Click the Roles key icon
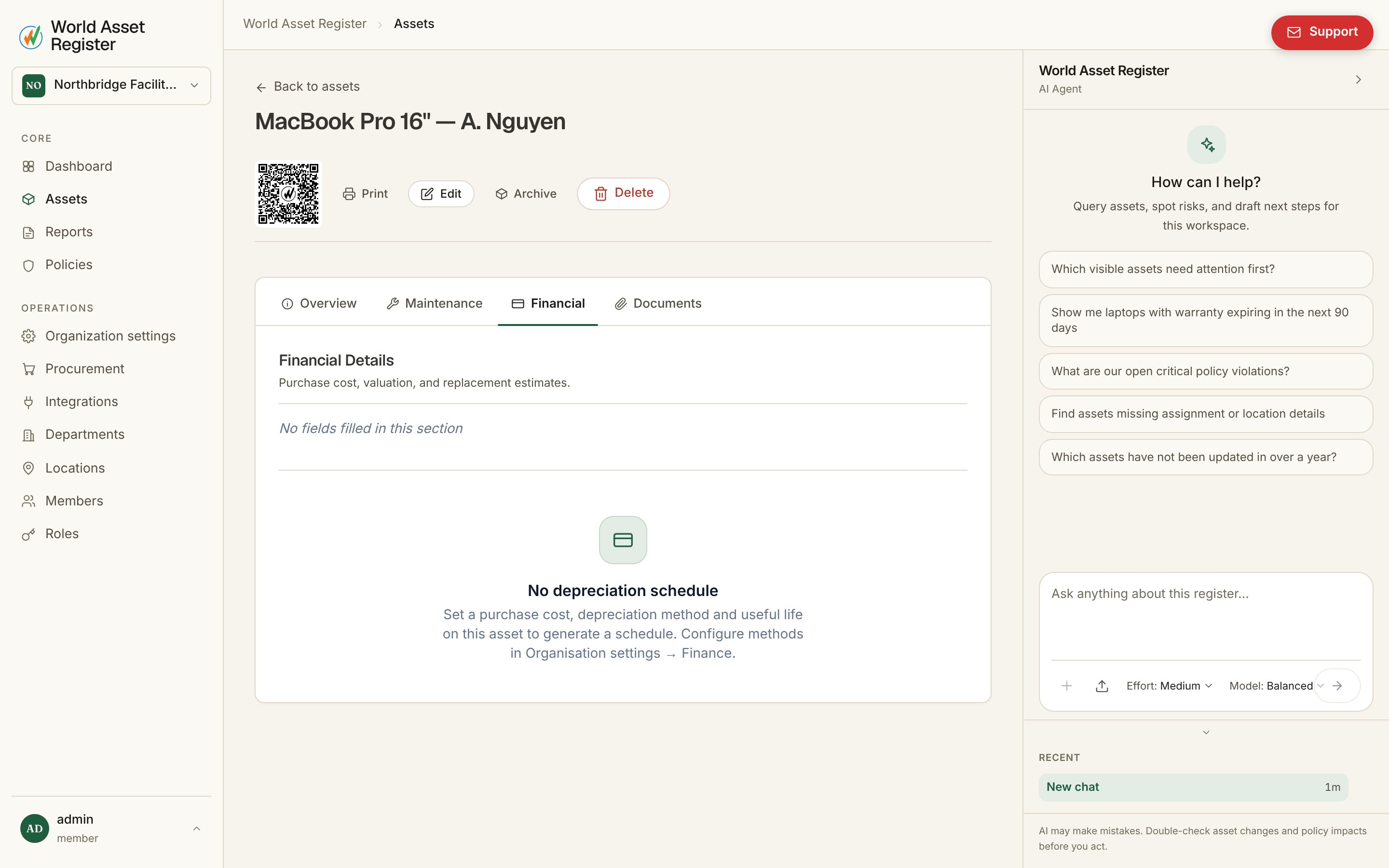This screenshot has width=1389, height=868. (28, 534)
